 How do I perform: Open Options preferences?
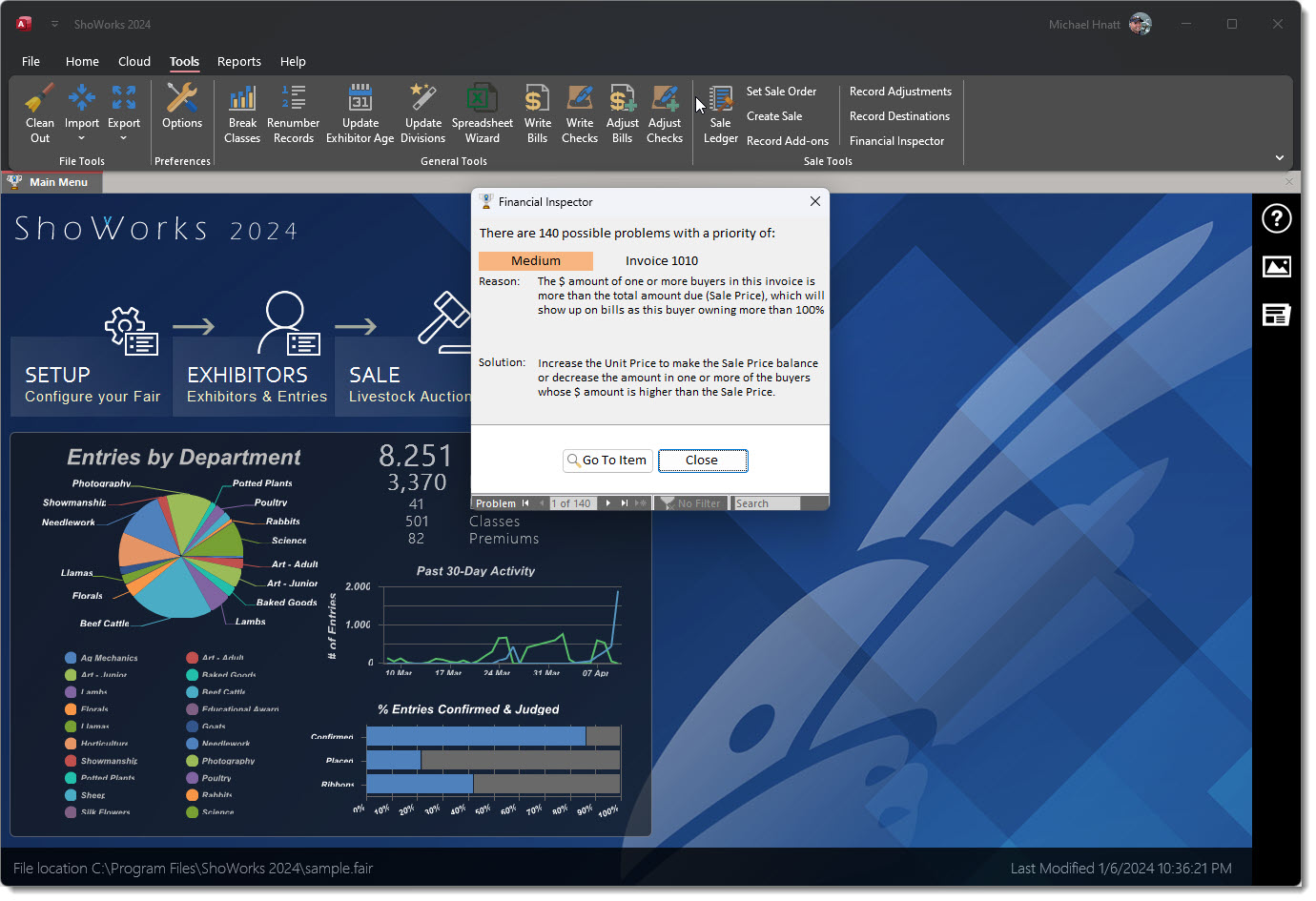(x=181, y=106)
